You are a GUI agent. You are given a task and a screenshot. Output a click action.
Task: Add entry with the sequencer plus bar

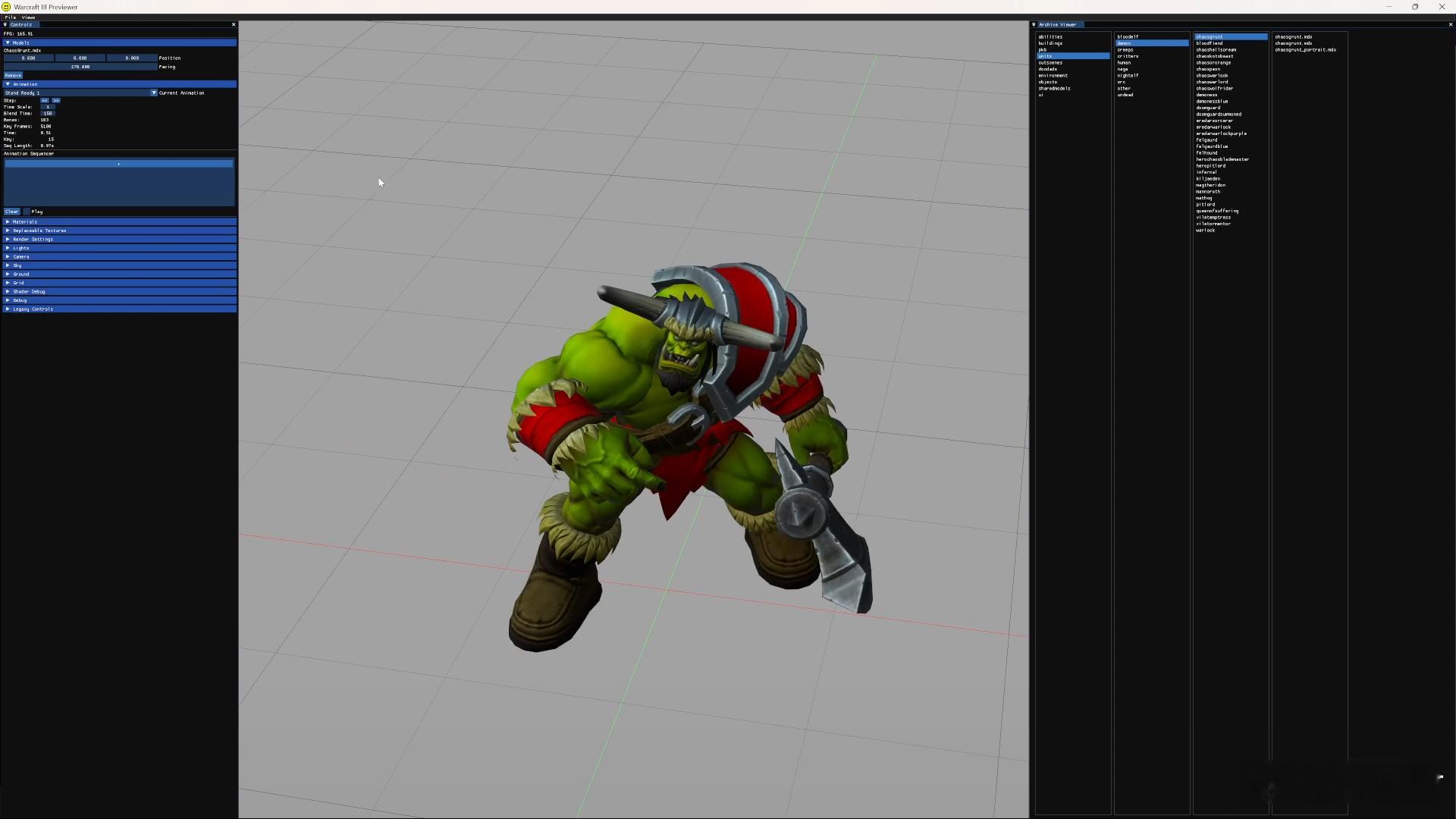pos(119,164)
